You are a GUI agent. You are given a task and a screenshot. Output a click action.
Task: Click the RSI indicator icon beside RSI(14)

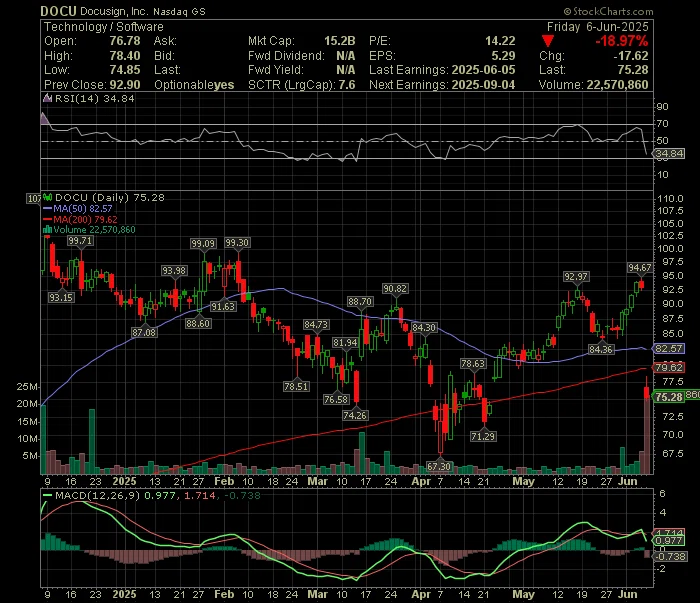point(46,98)
